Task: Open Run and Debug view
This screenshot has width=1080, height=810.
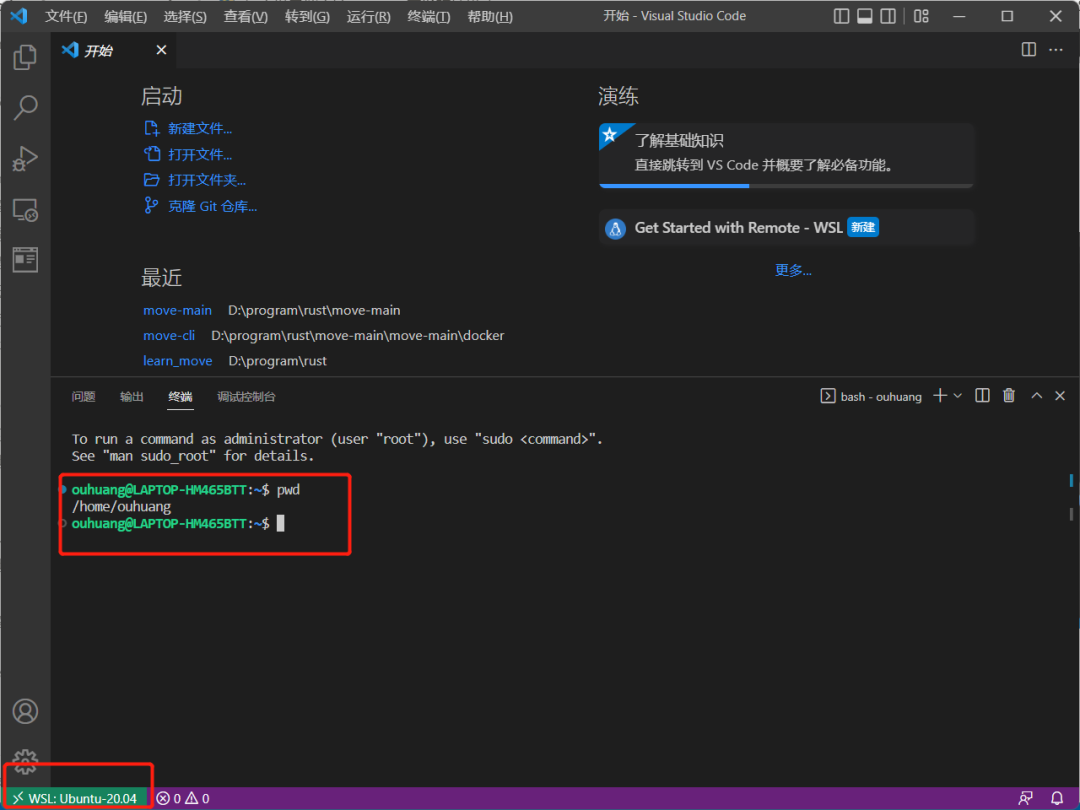Action: [x=25, y=158]
